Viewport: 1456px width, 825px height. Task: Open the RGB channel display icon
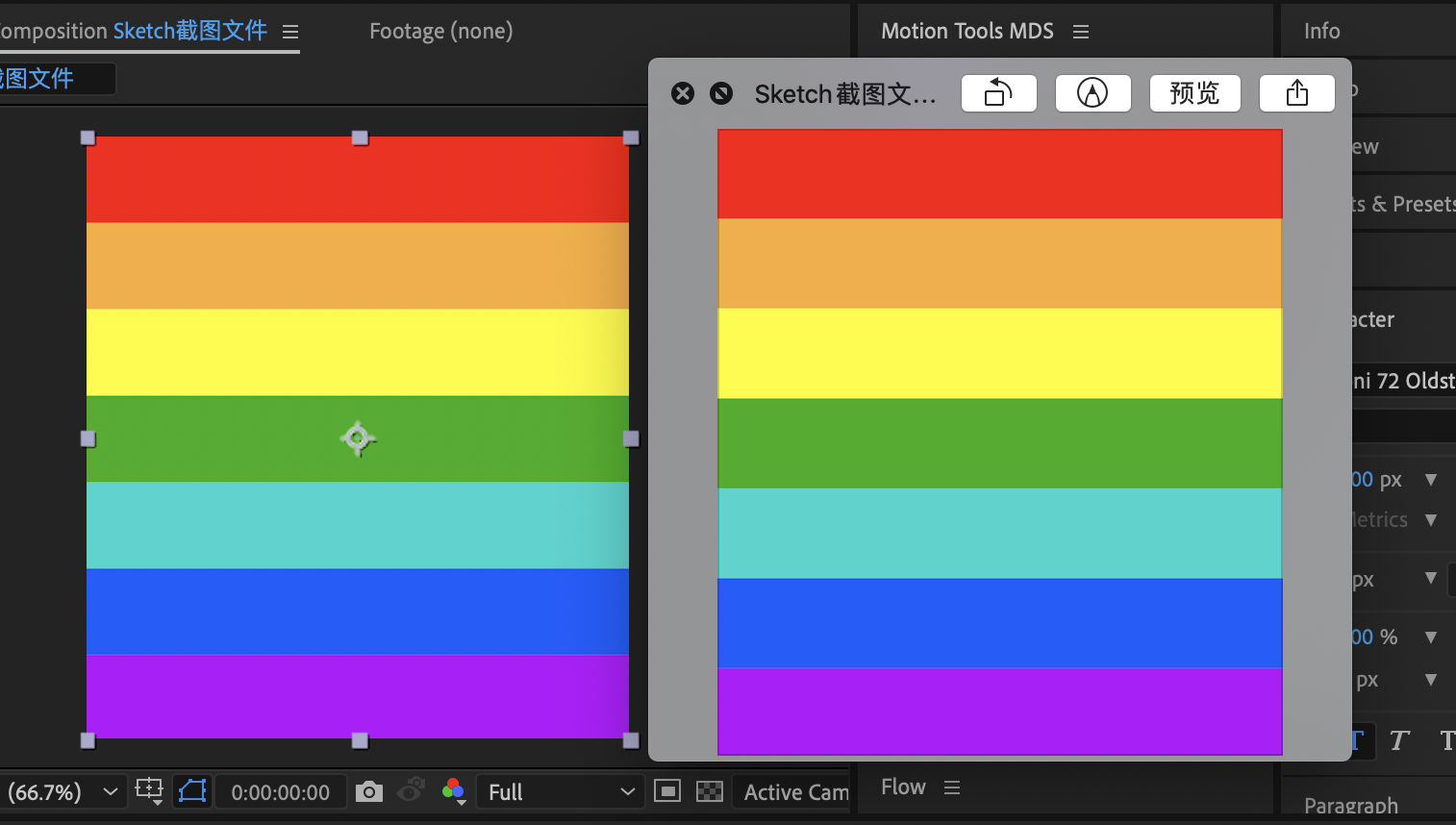pos(454,791)
